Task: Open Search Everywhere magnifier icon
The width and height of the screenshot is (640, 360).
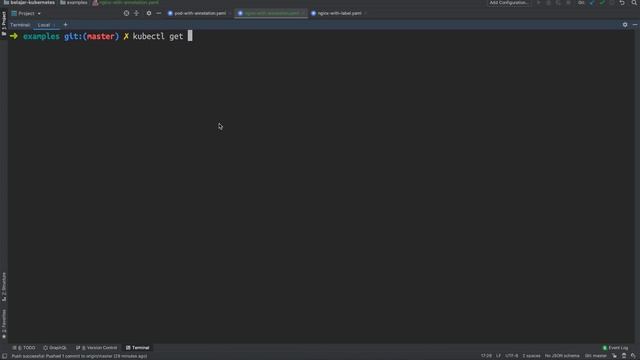Action: point(634,3)
